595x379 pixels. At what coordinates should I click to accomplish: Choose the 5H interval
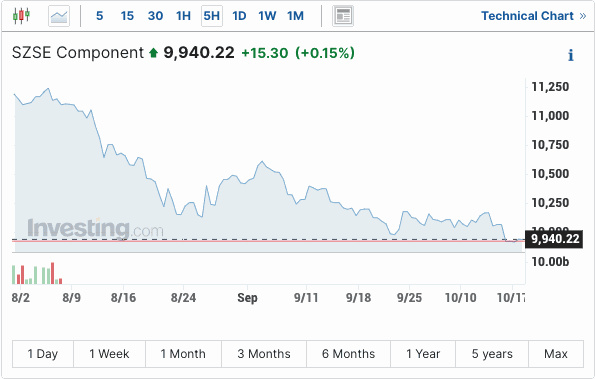click(212, 16)
